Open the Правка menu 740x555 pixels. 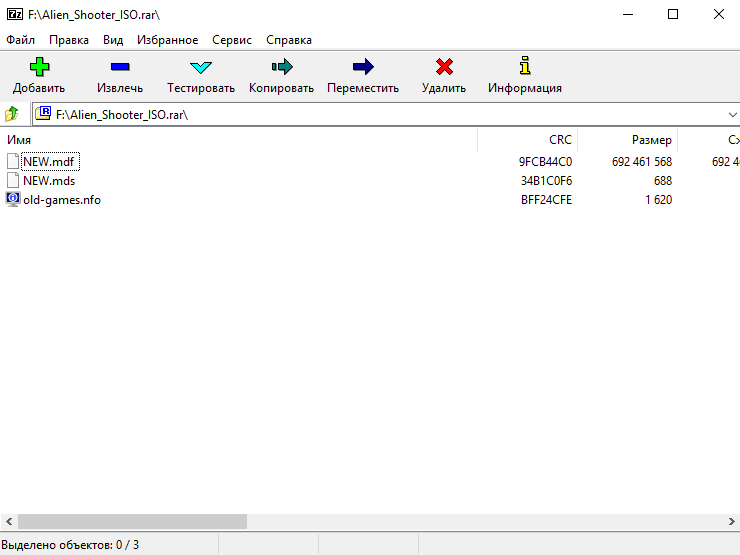tap(69, 40)
